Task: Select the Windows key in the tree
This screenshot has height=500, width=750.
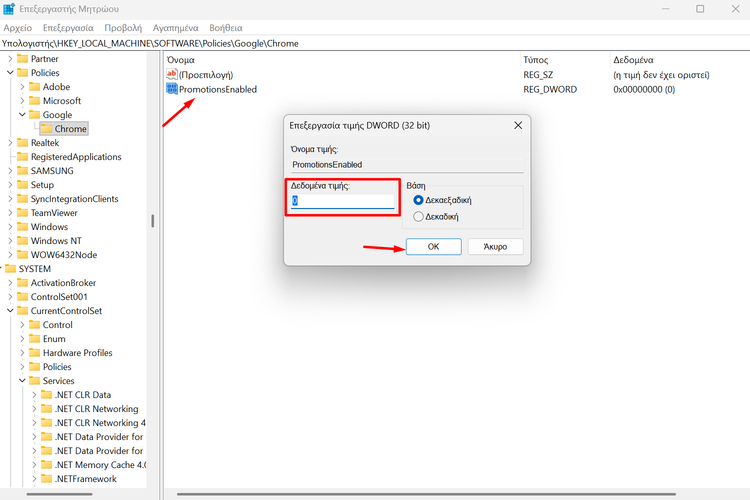Action: click(49, 227)
